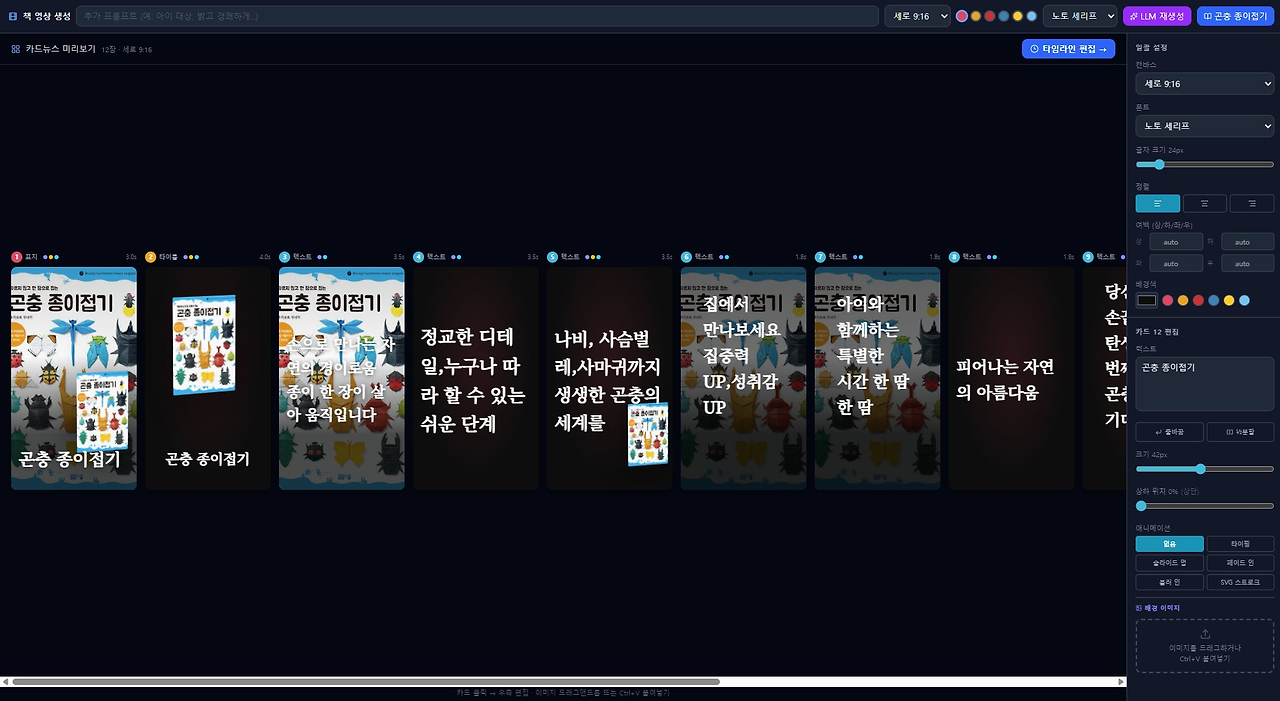This screenshot has height=701, width=1280.
Task: Enable the 슬라이드 업 animation option
Action: 1169,562
